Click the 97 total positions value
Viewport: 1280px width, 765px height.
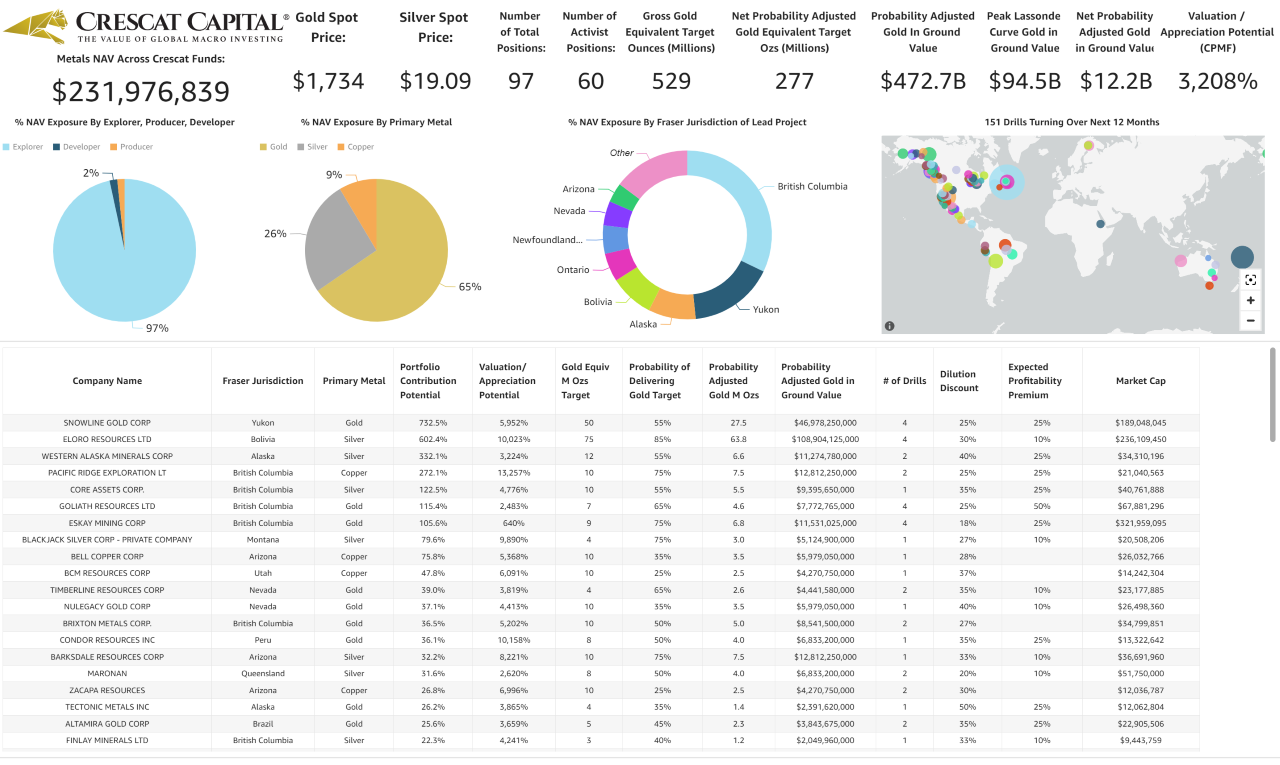521,81
